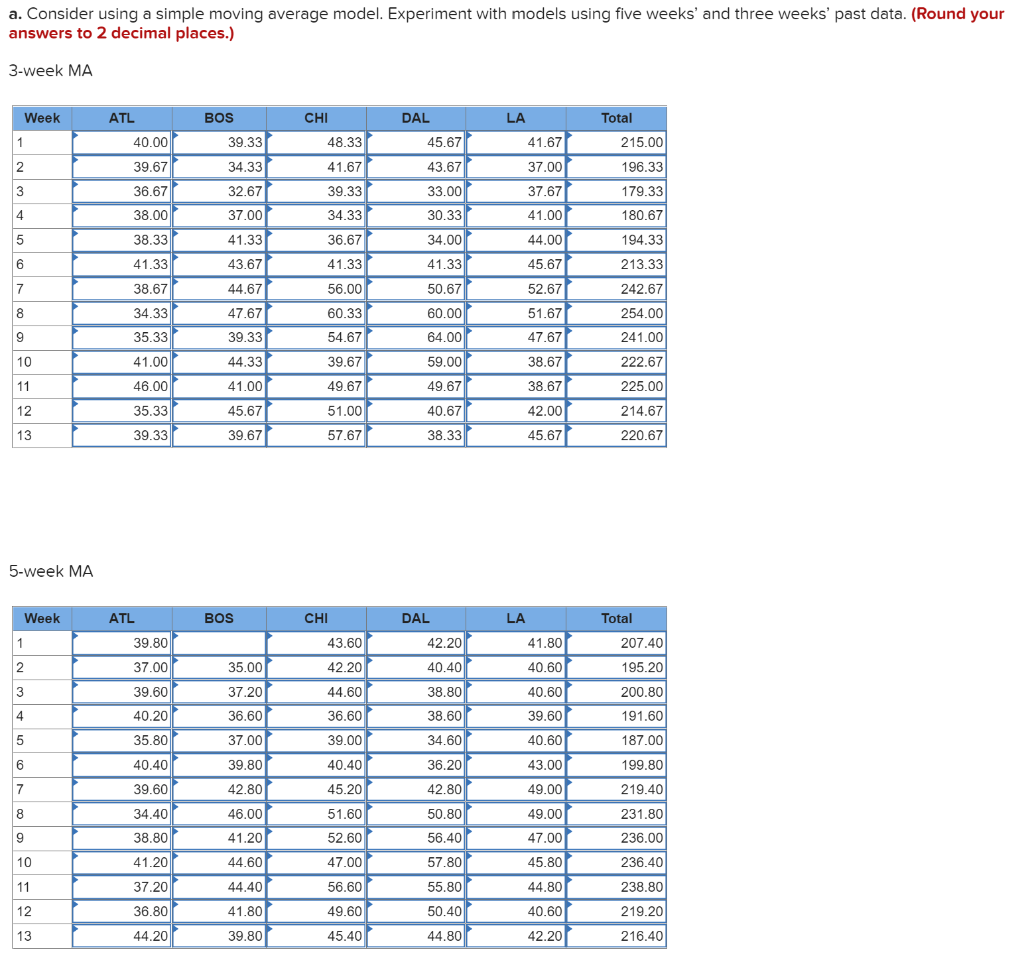Select 3-week MA Total week 6 cell 213.33

[x=616, y=264]
